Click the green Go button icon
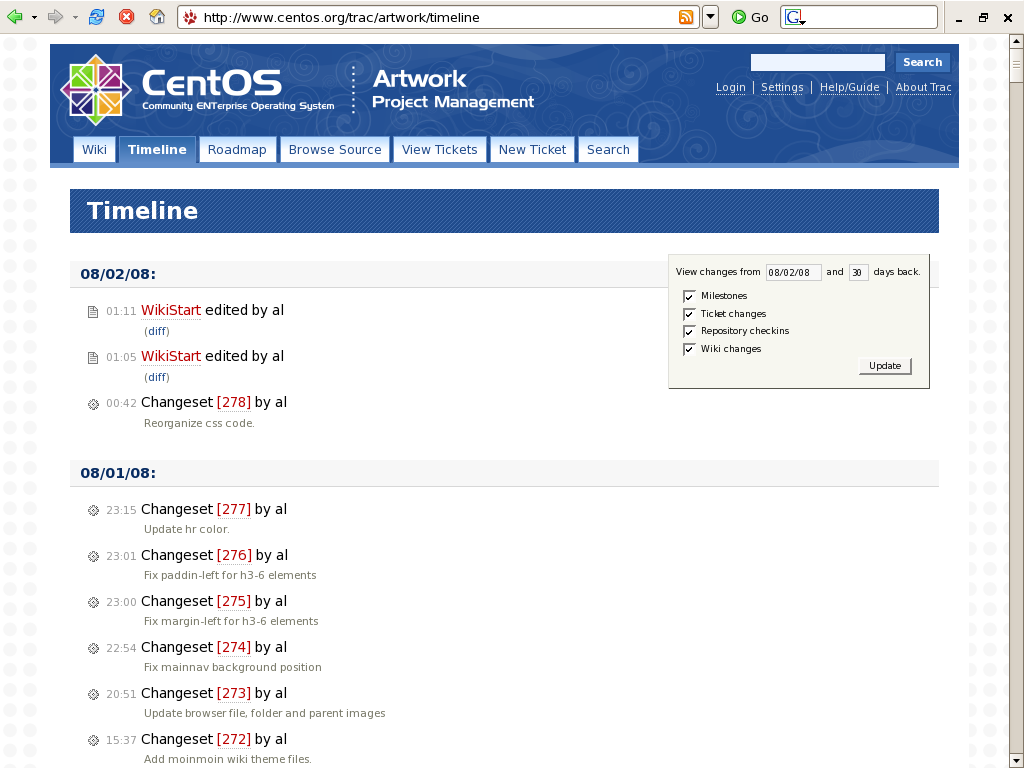This screenshot has width=1024, height=768. (x=739, y=17)
